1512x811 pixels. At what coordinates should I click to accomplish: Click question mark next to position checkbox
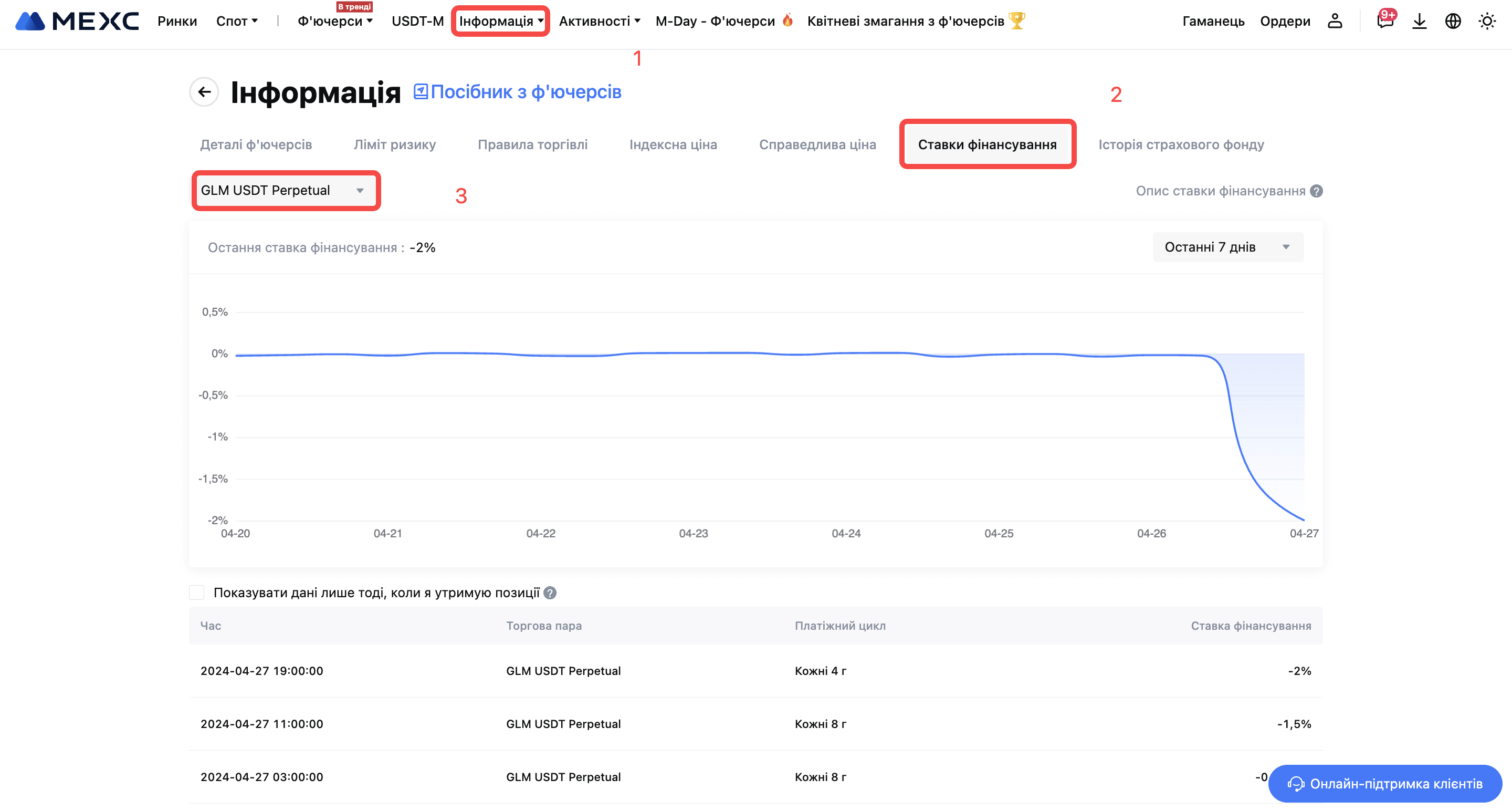(550, 592)
